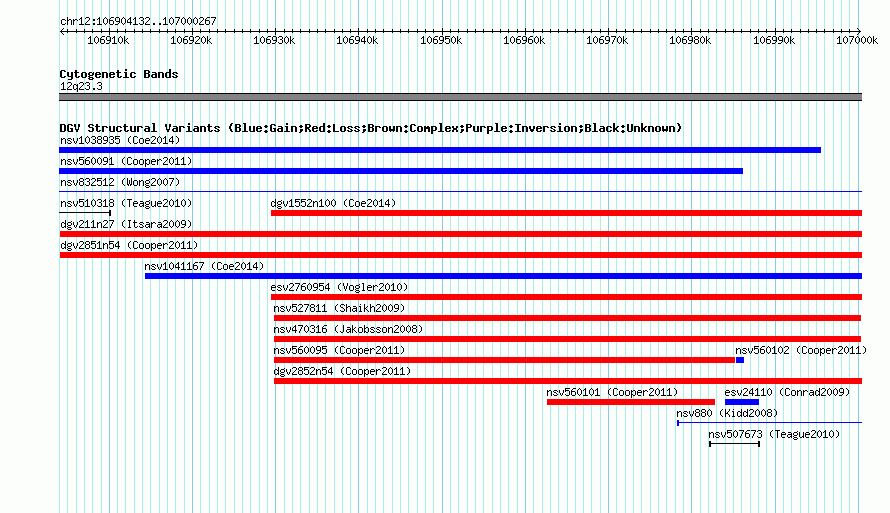Click the dgv2852n54 (Cooper2011) red bar
The image size is (890, 513).
pyautogui.click(x=568, y=381)
